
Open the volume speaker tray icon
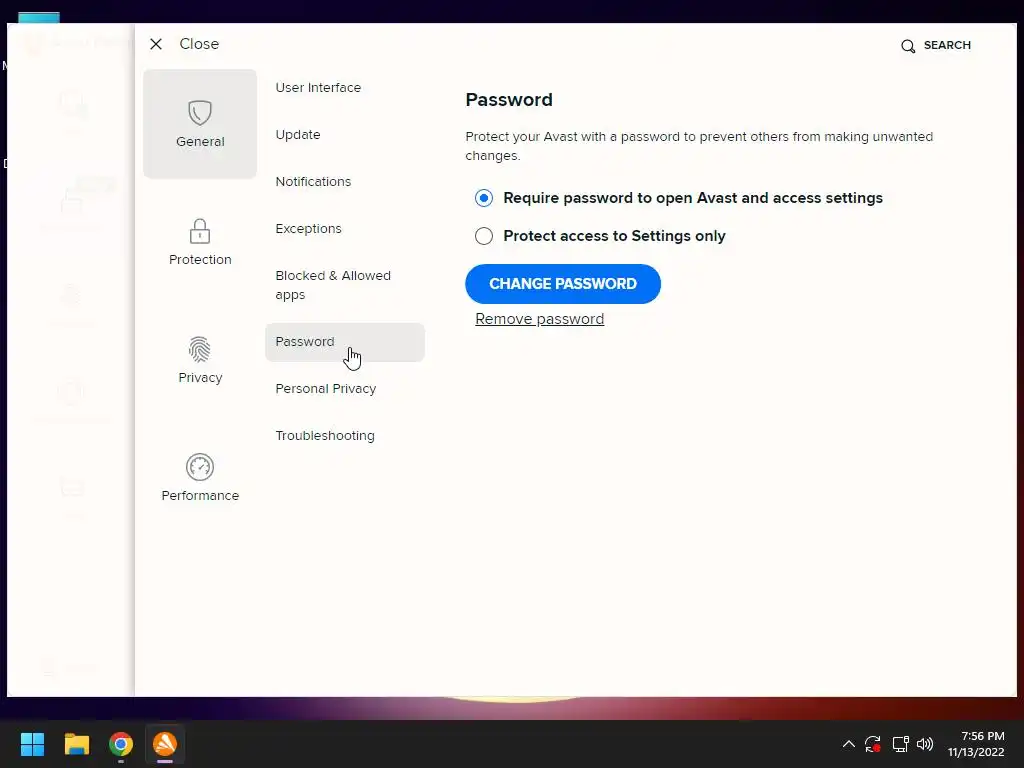tap(925, 744)
